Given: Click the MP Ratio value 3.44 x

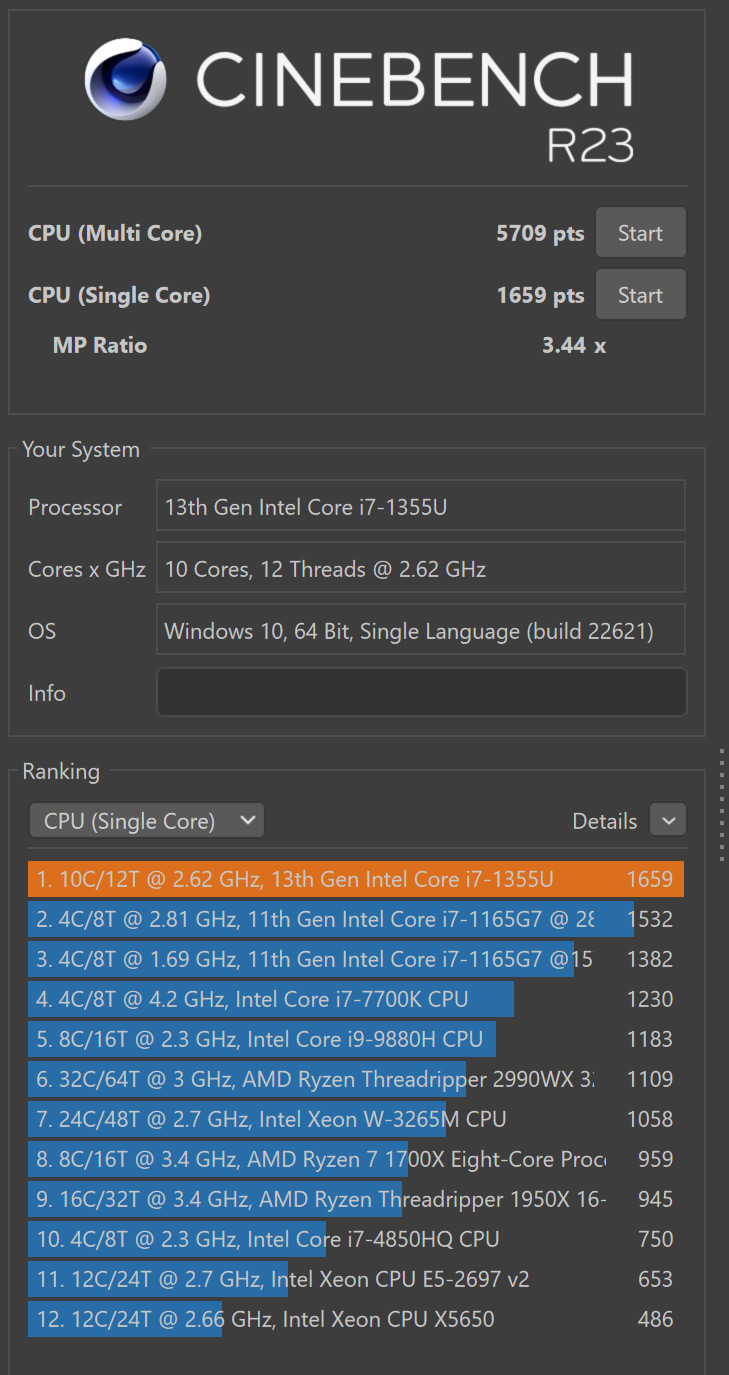Looking at the screenshot, I should tap(574, 346).
